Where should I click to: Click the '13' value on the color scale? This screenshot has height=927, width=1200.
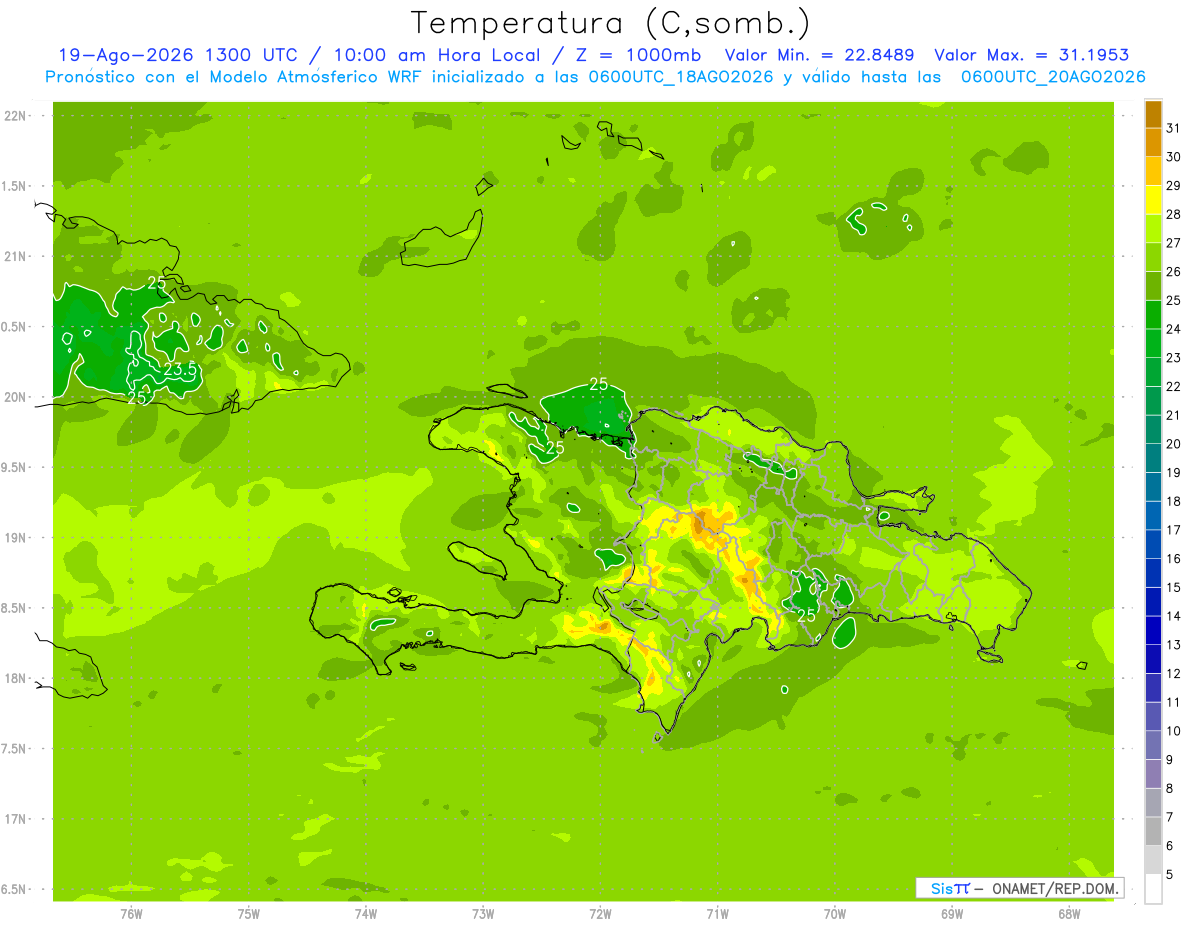click(x=1174, y=645)
